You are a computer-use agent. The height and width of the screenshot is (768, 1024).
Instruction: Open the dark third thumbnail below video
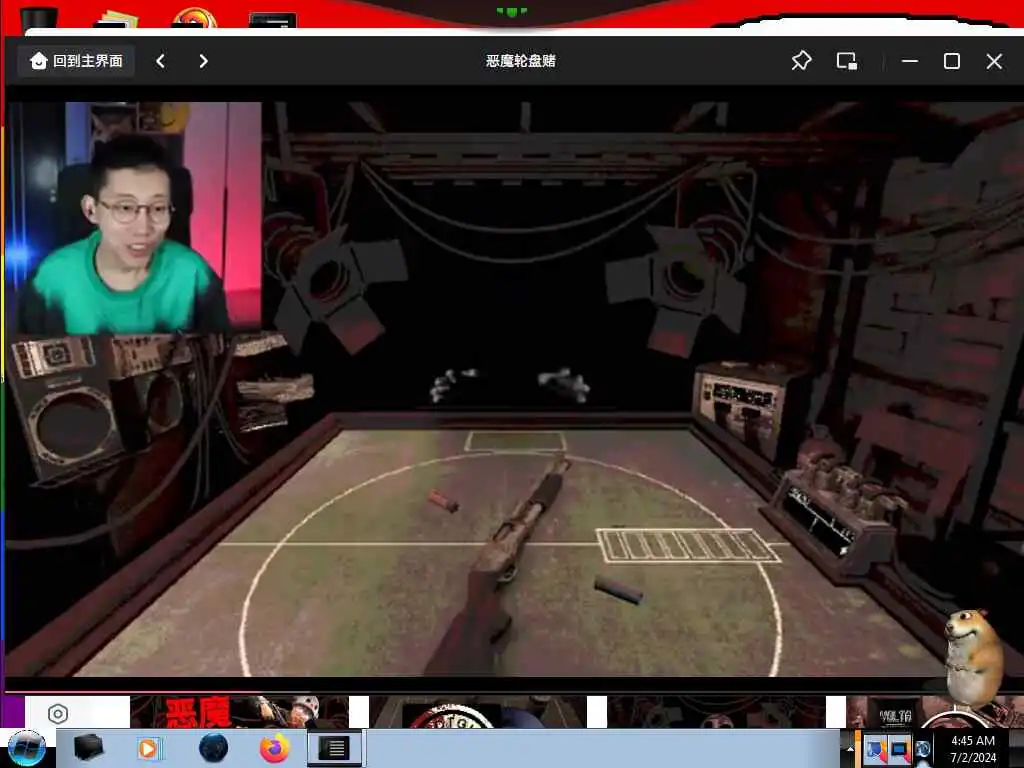(x=716, y=712)
